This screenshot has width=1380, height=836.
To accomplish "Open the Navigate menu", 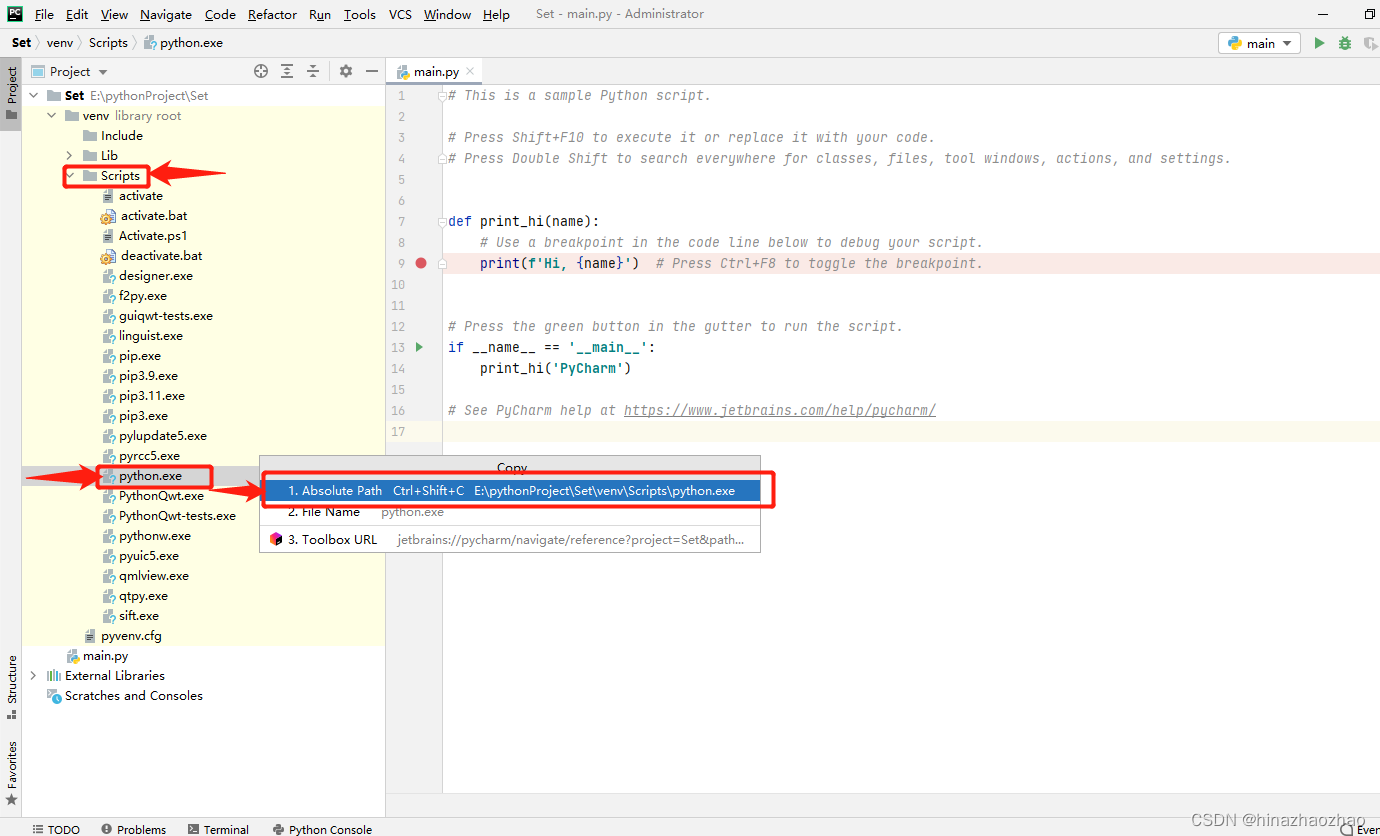I will (166, 14).
